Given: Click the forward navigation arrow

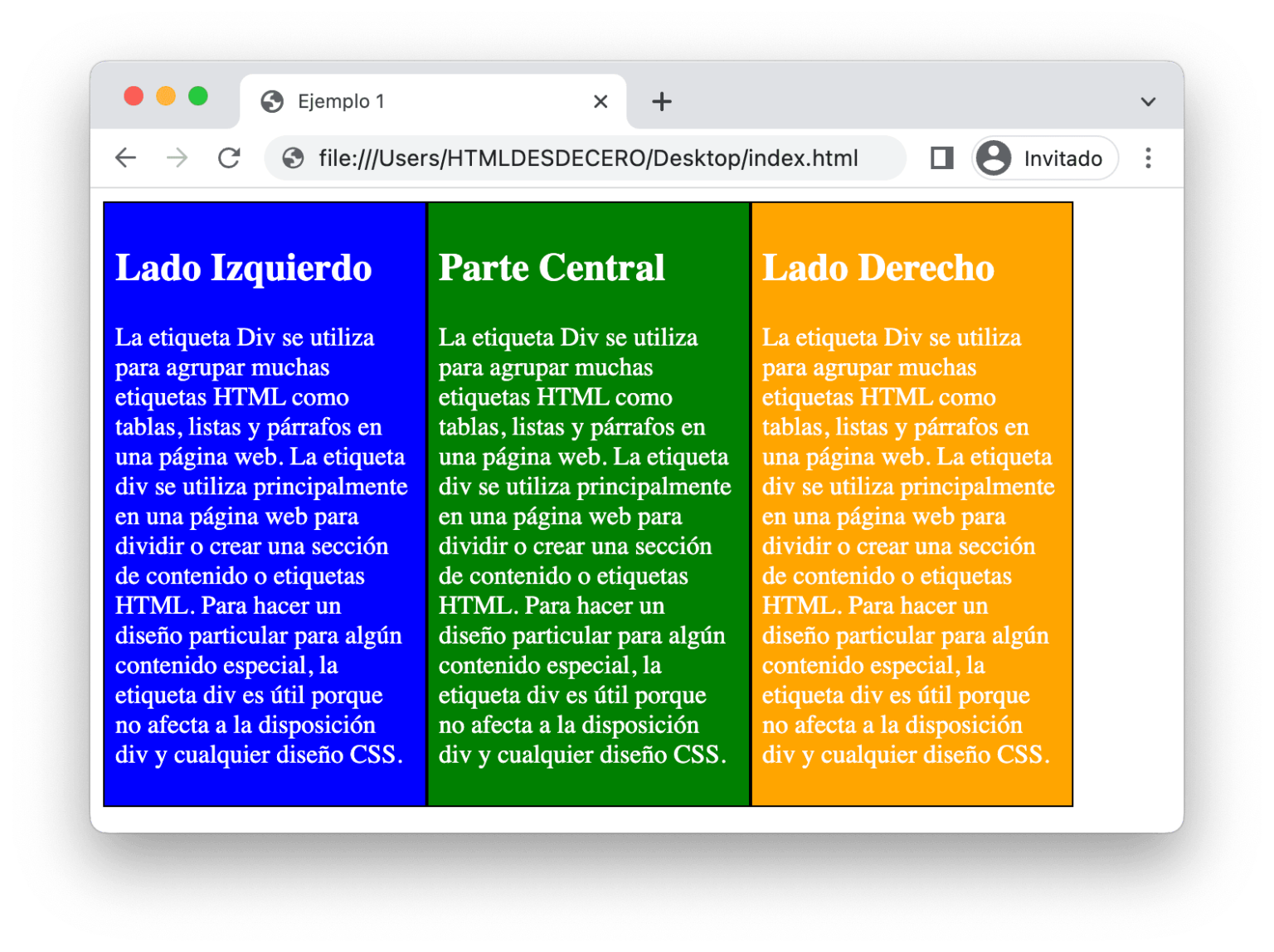Looking at the screenshot, I should (x=177, y=158).
